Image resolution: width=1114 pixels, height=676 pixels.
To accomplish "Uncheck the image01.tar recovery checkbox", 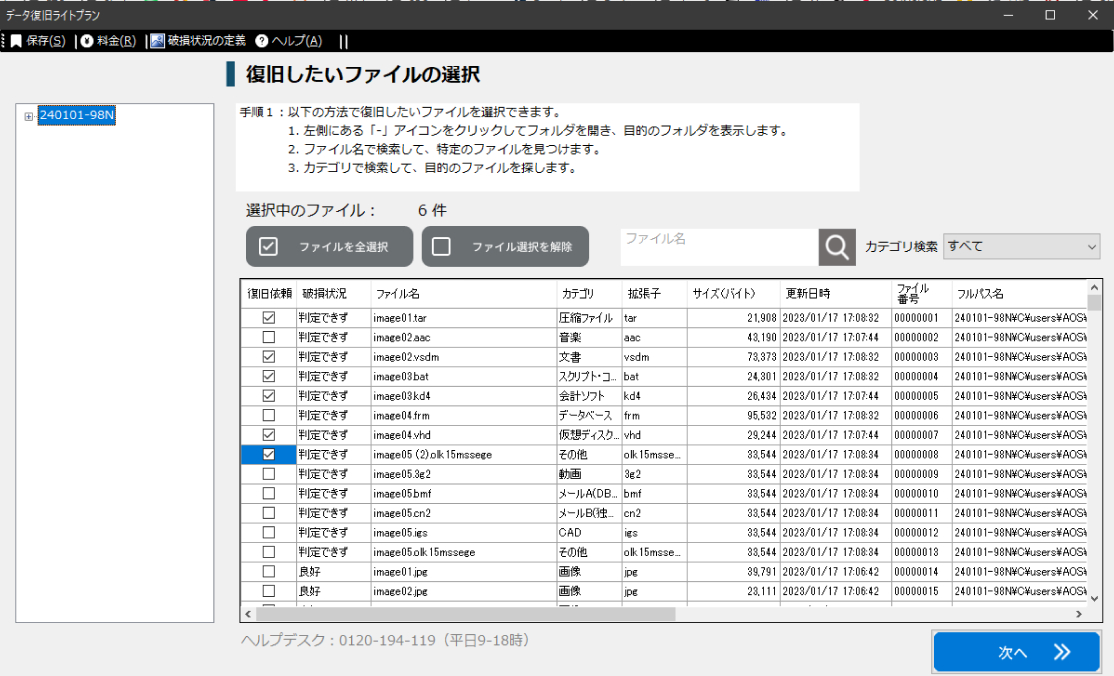I will (268, 318).
